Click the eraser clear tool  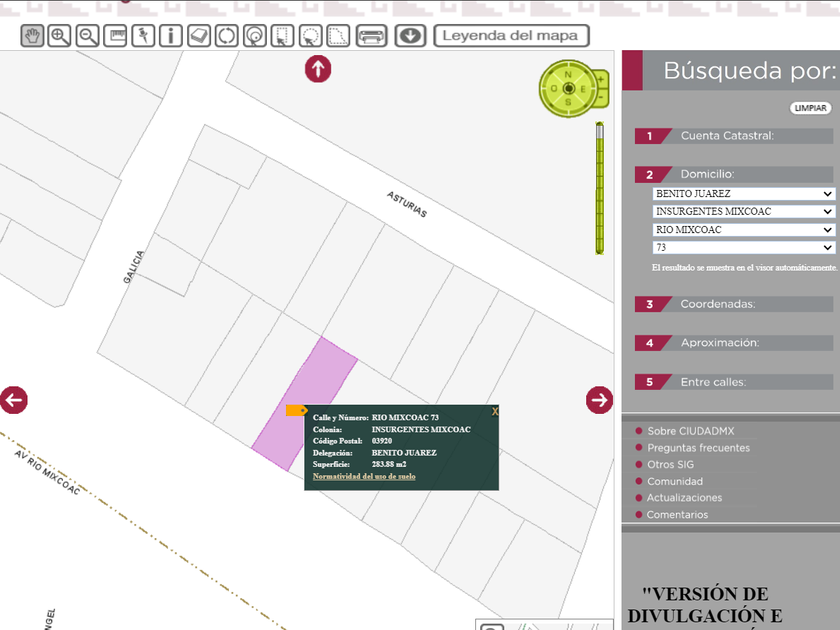[199, 36]
